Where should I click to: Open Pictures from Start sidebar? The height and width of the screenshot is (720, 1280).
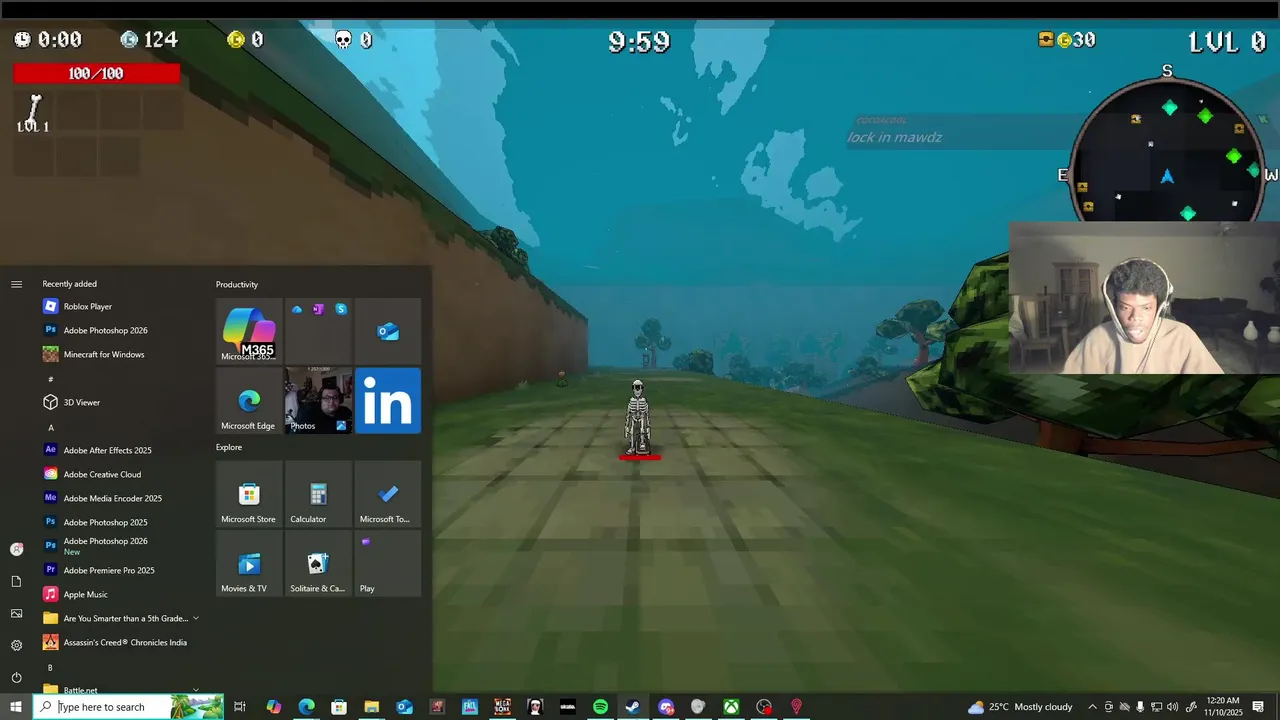16,613
